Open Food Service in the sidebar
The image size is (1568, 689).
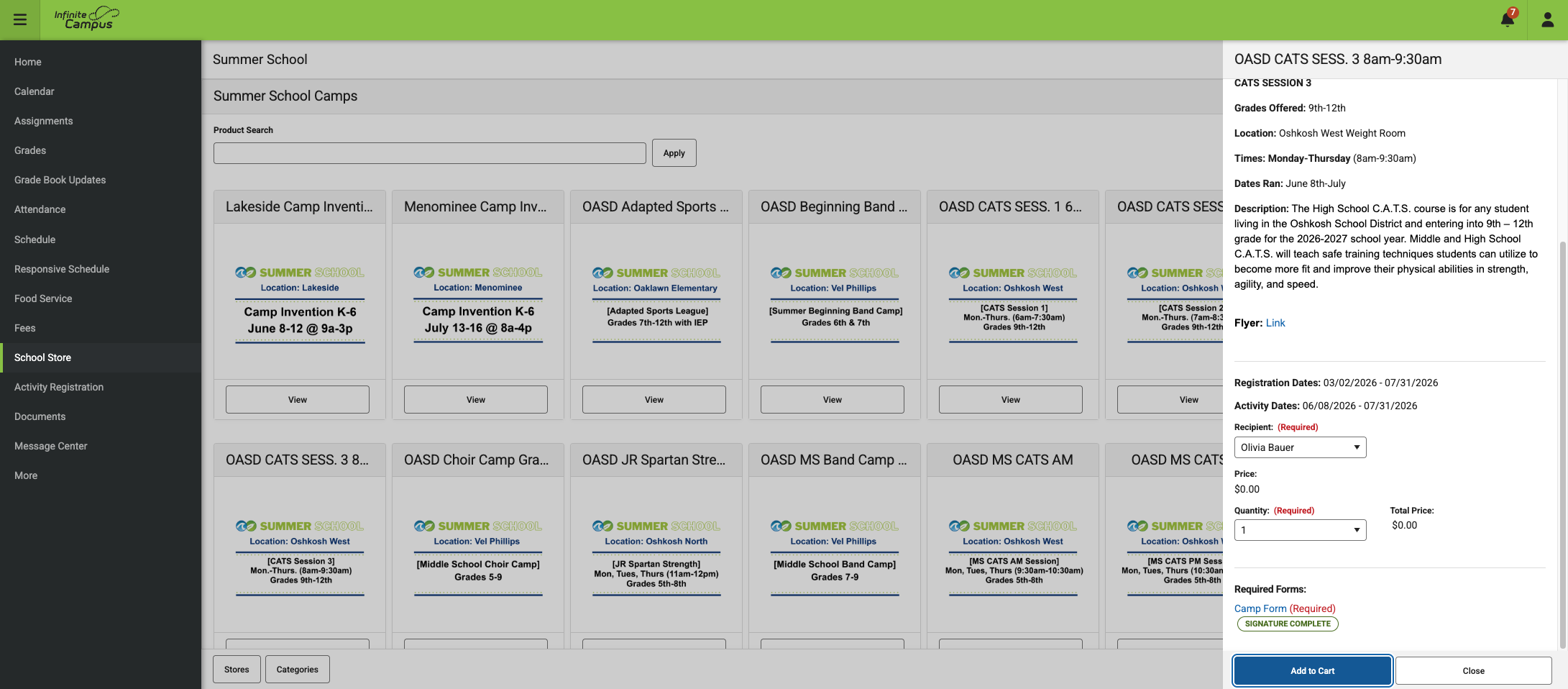(x=101, y=298)
